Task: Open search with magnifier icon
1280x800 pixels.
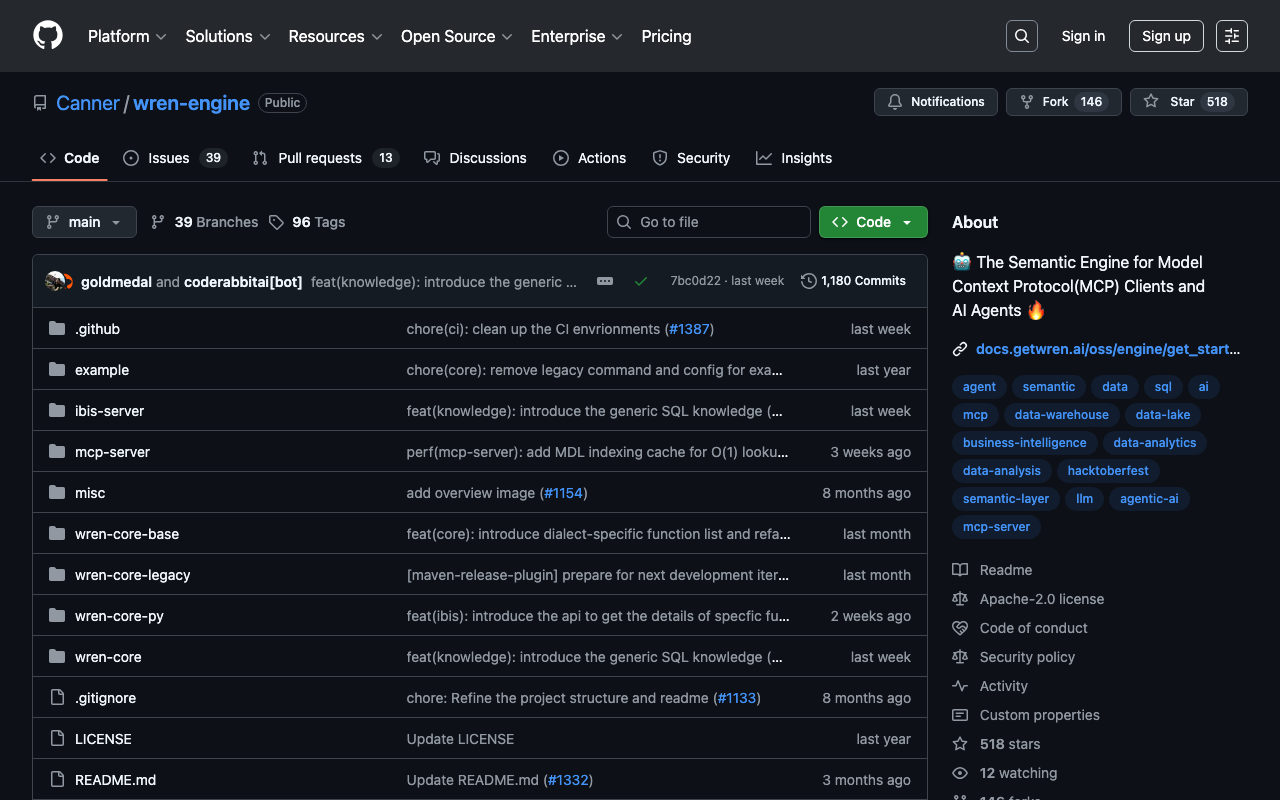Action: [1021, 36]
